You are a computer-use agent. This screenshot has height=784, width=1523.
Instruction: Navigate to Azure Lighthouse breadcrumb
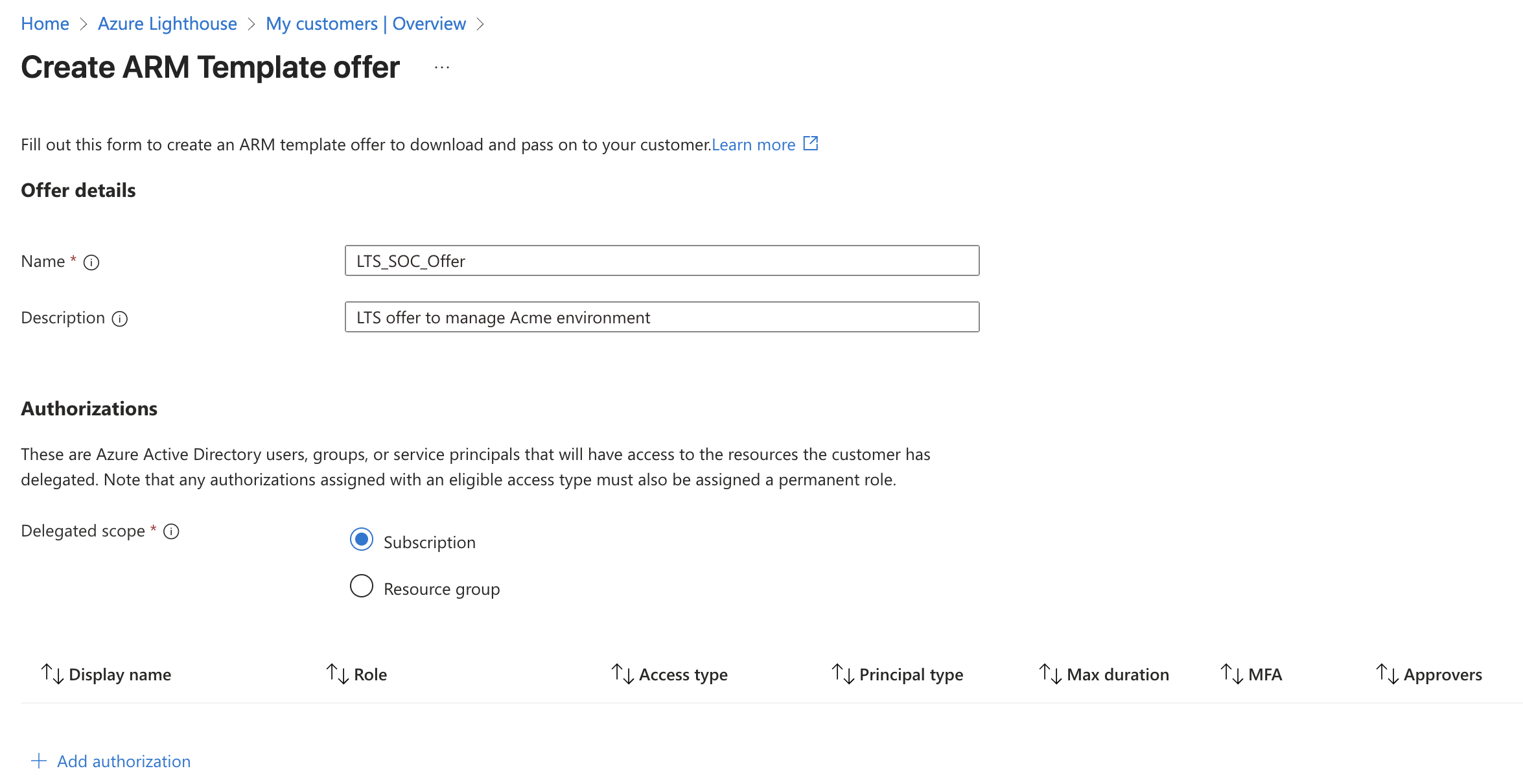pyautogui.click(x=167, y=24)
